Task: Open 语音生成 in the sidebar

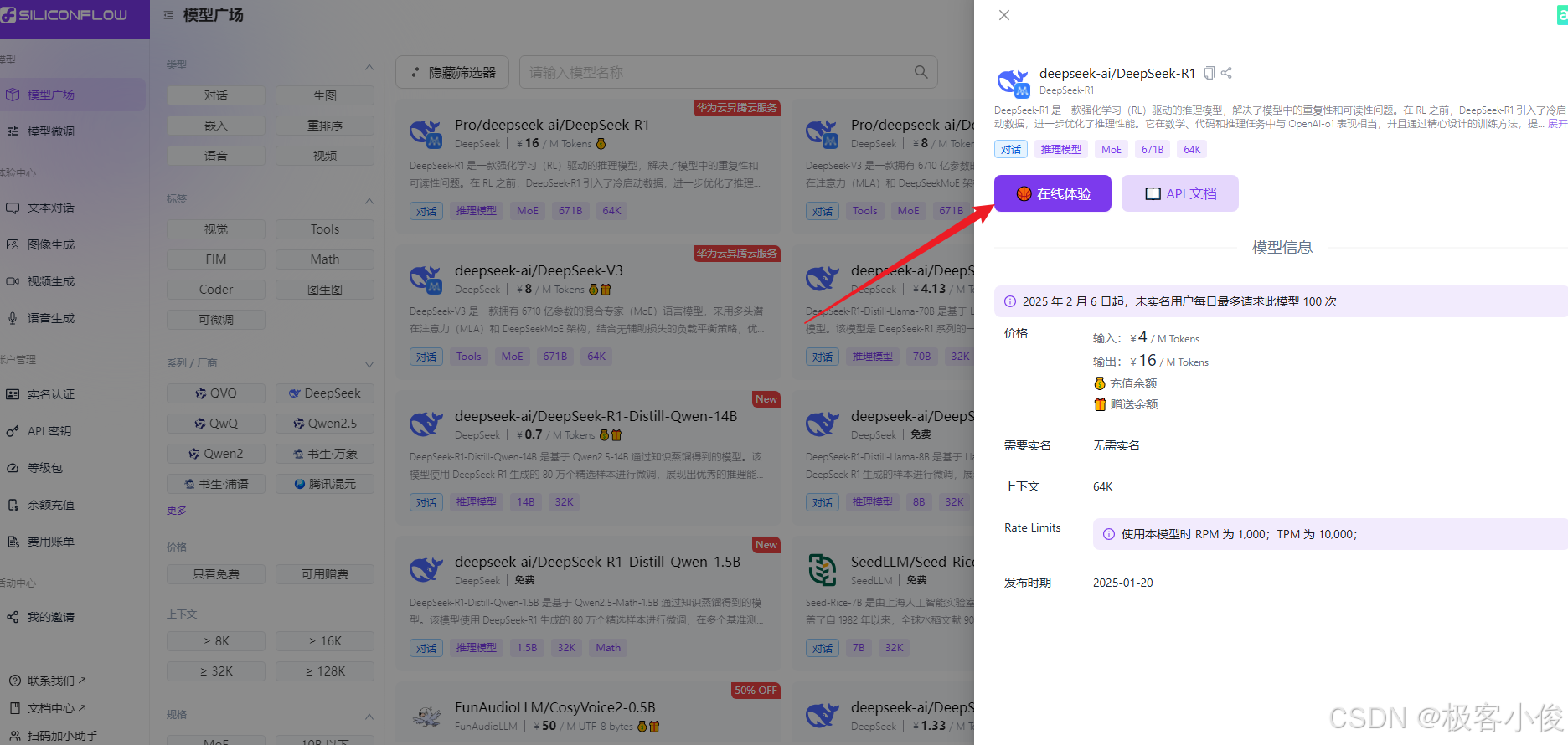Action: 73,318
